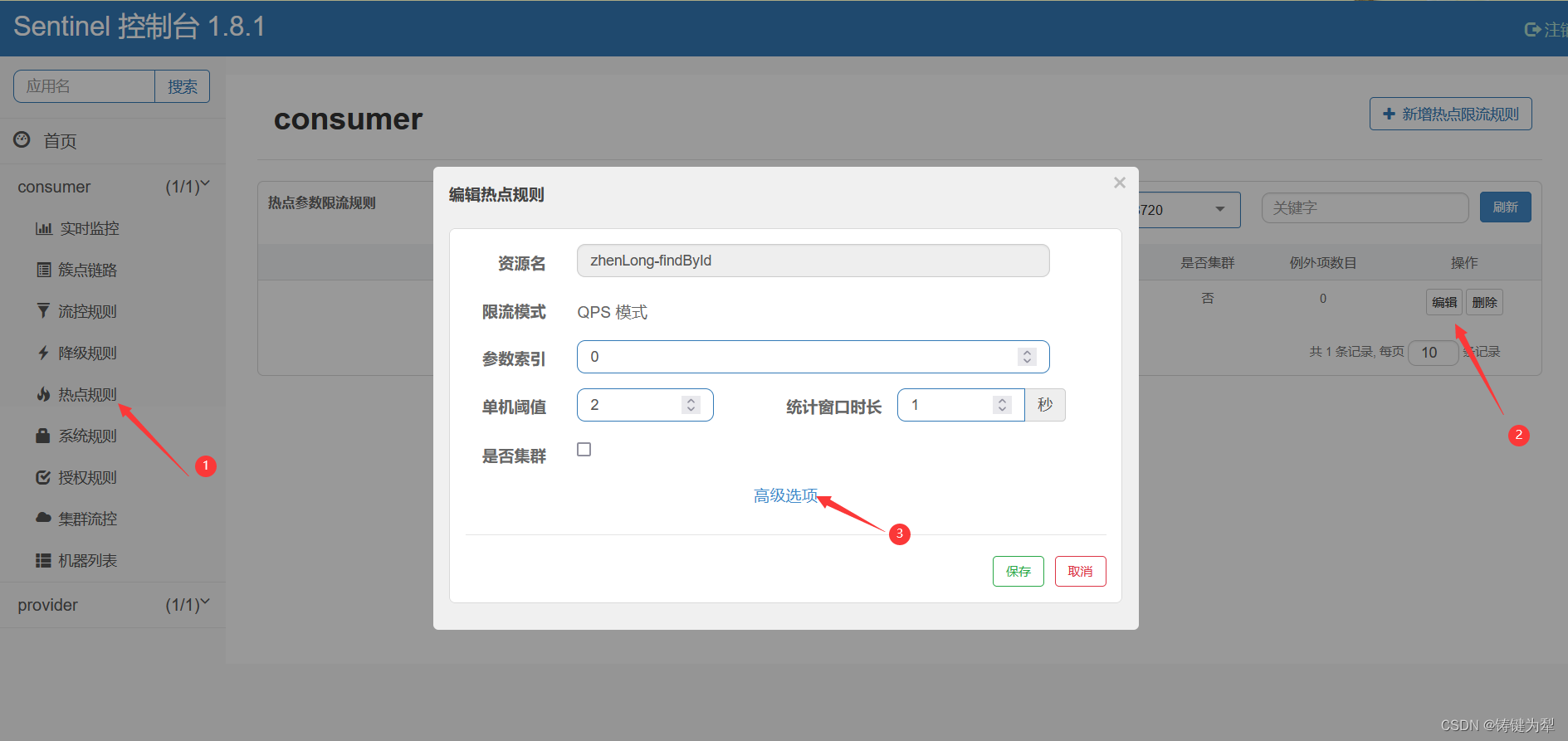Click the lock icon for 系统规则
1568x741 pixels.
tap(43, 436)
